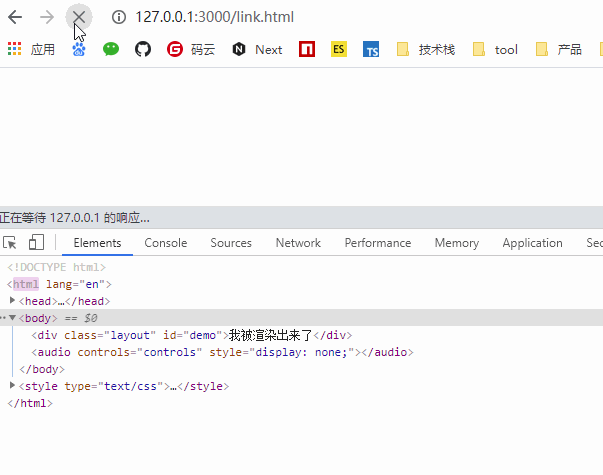
Task: Collapse the body element node
Action: tap(12, 317)
